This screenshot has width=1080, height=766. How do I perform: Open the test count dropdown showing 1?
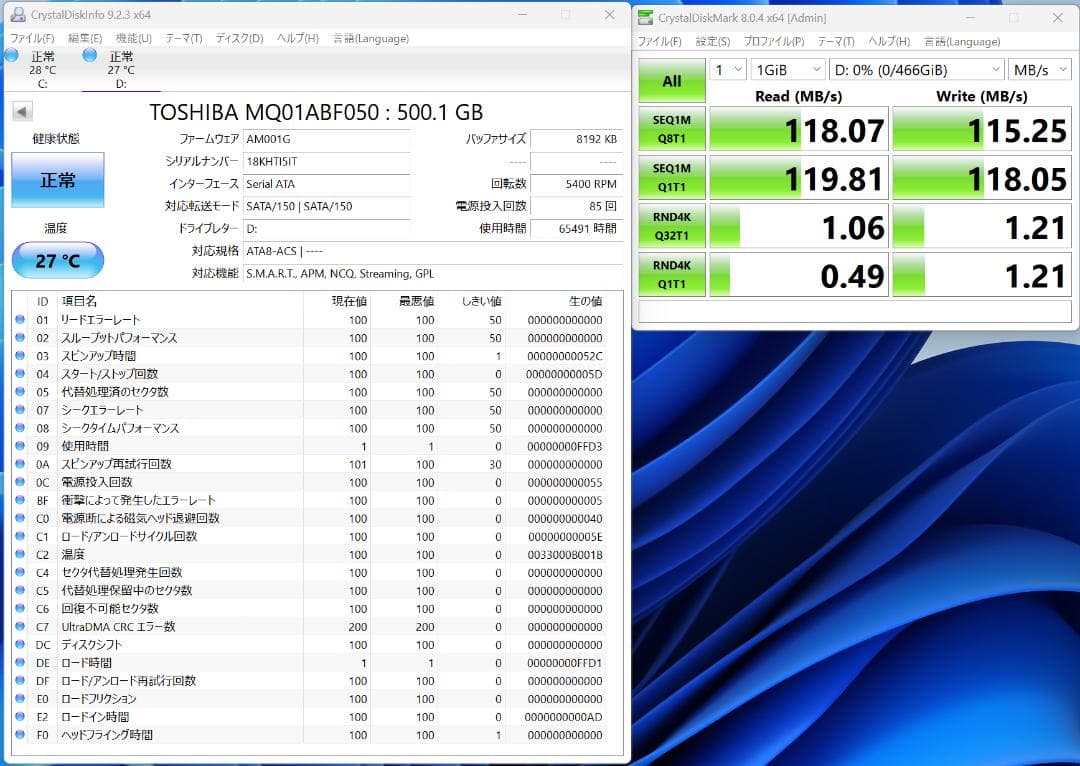point(728,70)
